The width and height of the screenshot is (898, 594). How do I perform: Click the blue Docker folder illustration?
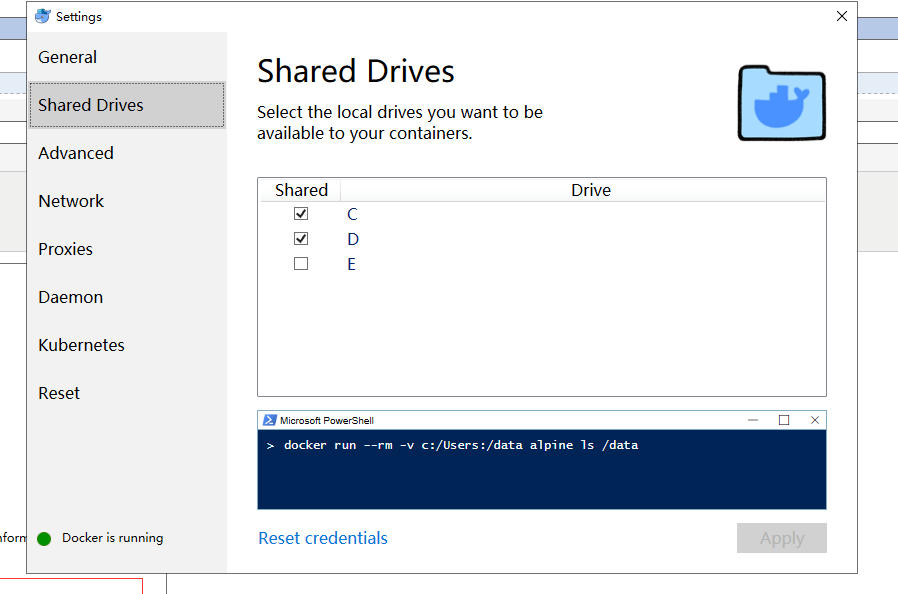[x=782, y=104]
